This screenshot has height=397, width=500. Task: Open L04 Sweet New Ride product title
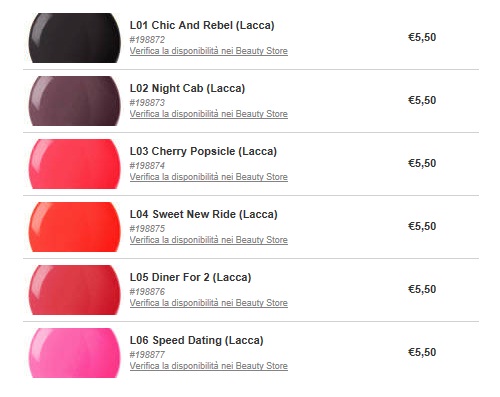point(204,214)
